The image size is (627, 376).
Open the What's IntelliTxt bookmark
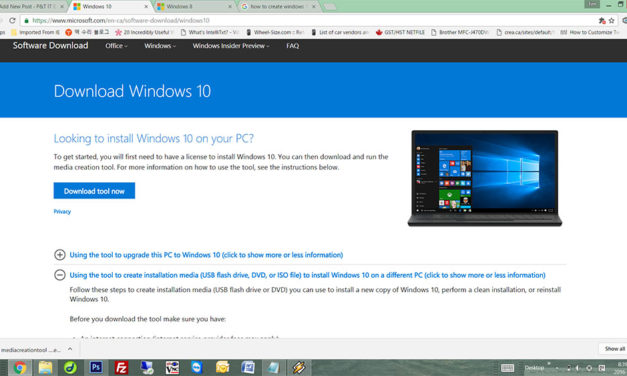pyautogui.click(x=210, y=32)
